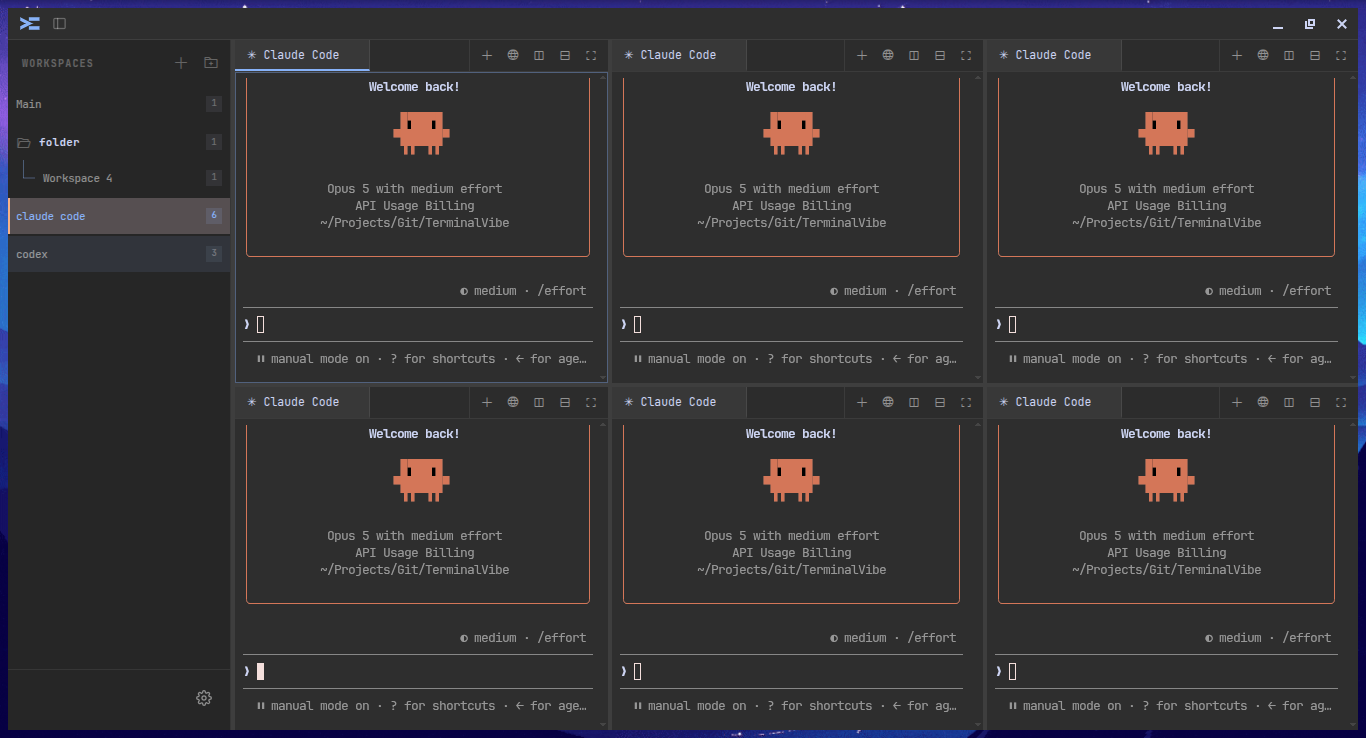The image size is (1366, 738).
Task: Split bottom-middle pane into side-by-side columns
Action: (914, 402)
